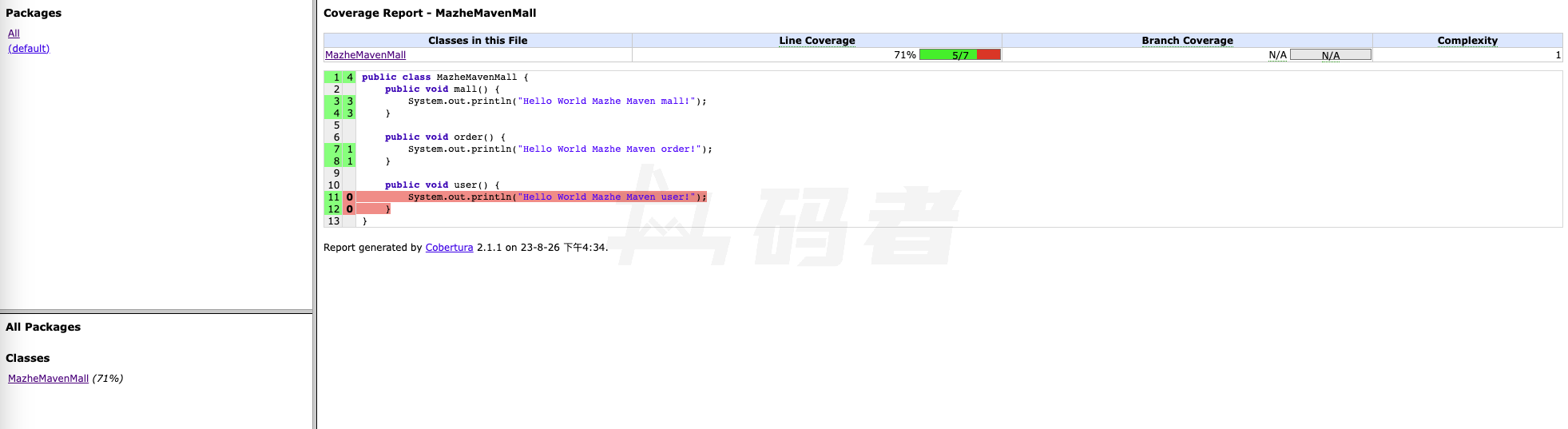Click MazheMavenMall link in coverage table
The width and height of the screenshot is (1568, 429).
(365, 55)
